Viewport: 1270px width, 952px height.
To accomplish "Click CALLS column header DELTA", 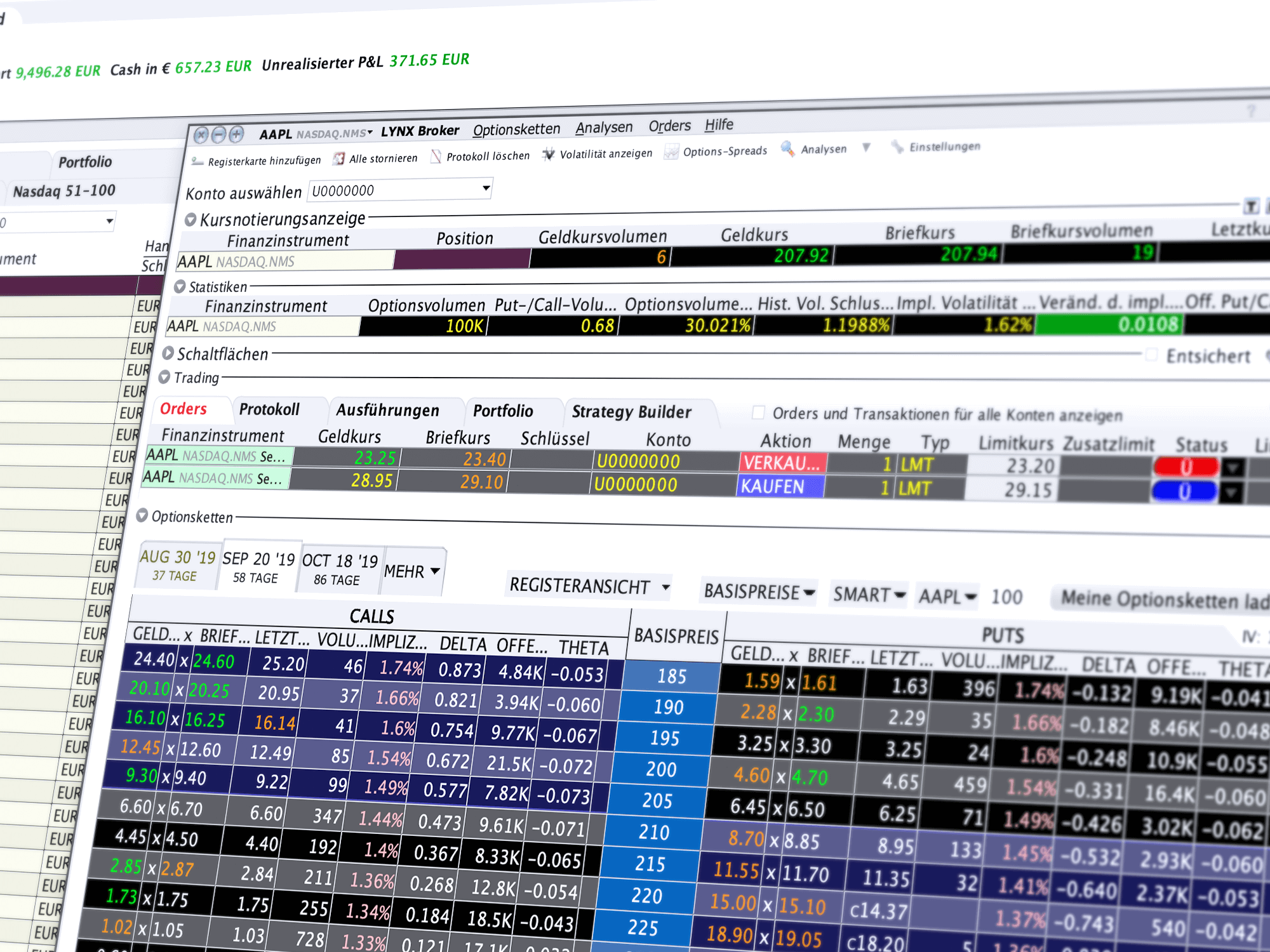I will click(x=463, y=644).
